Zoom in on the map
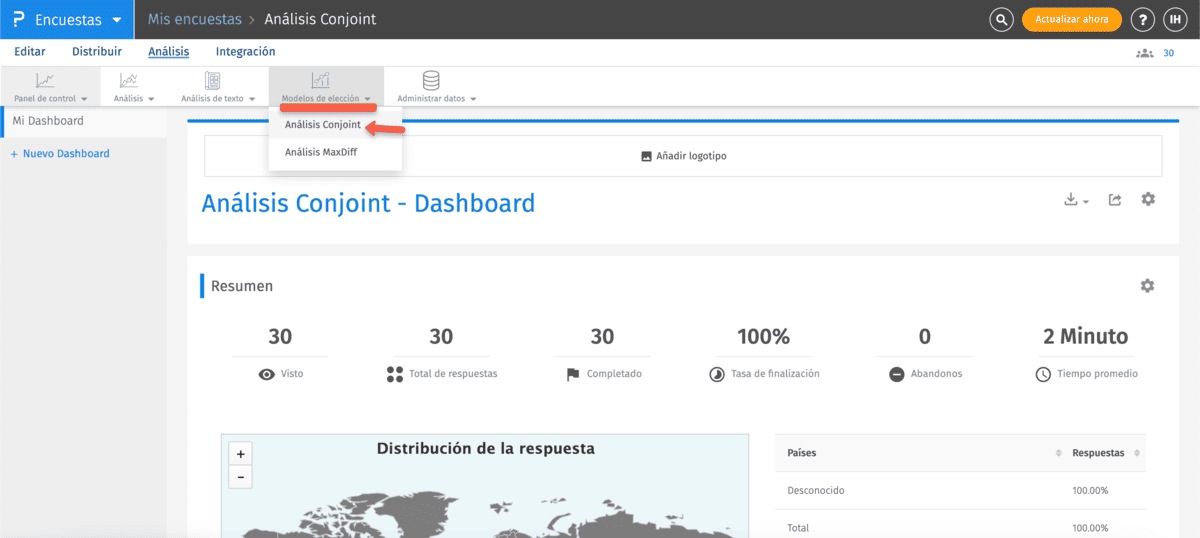1200x538 pixels. [241, 454]
